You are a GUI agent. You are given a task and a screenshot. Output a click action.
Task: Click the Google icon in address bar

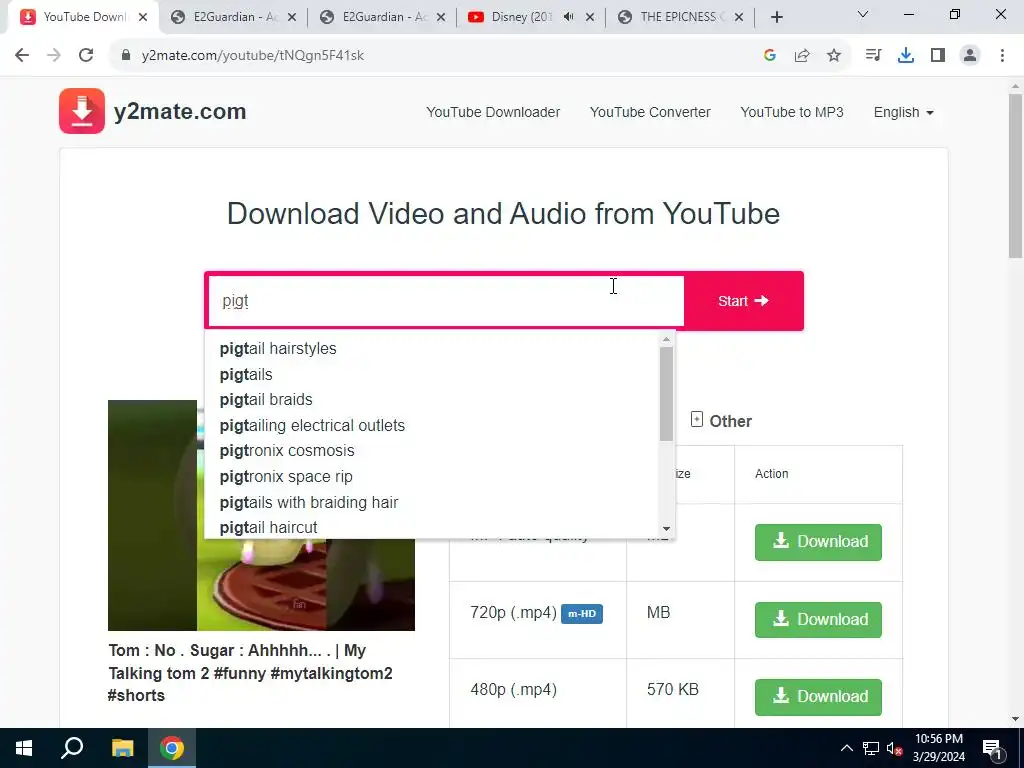[769, 56]
